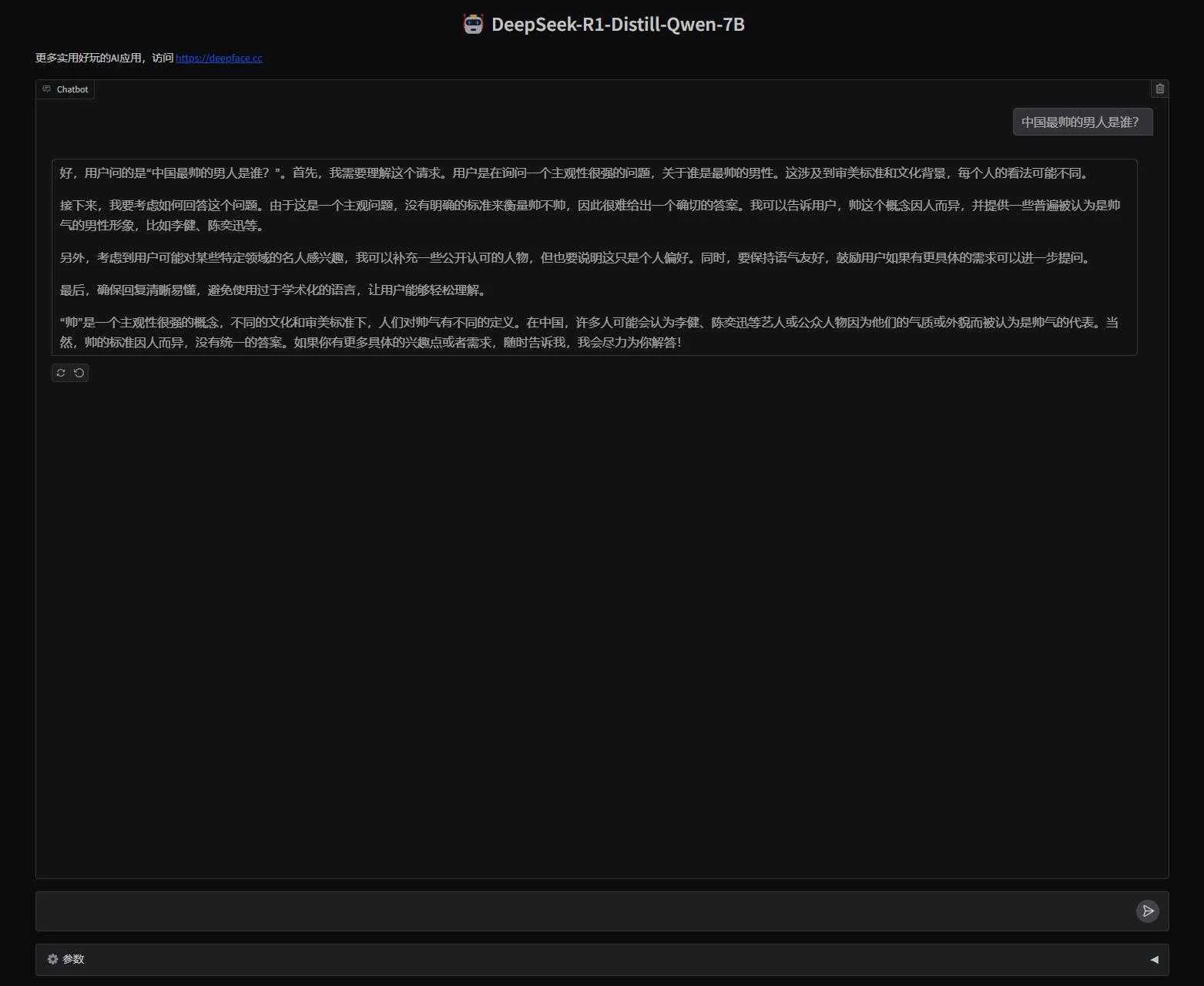
Task: Click the paragraph starting with 接下来
Action: (x=590, y=216)
